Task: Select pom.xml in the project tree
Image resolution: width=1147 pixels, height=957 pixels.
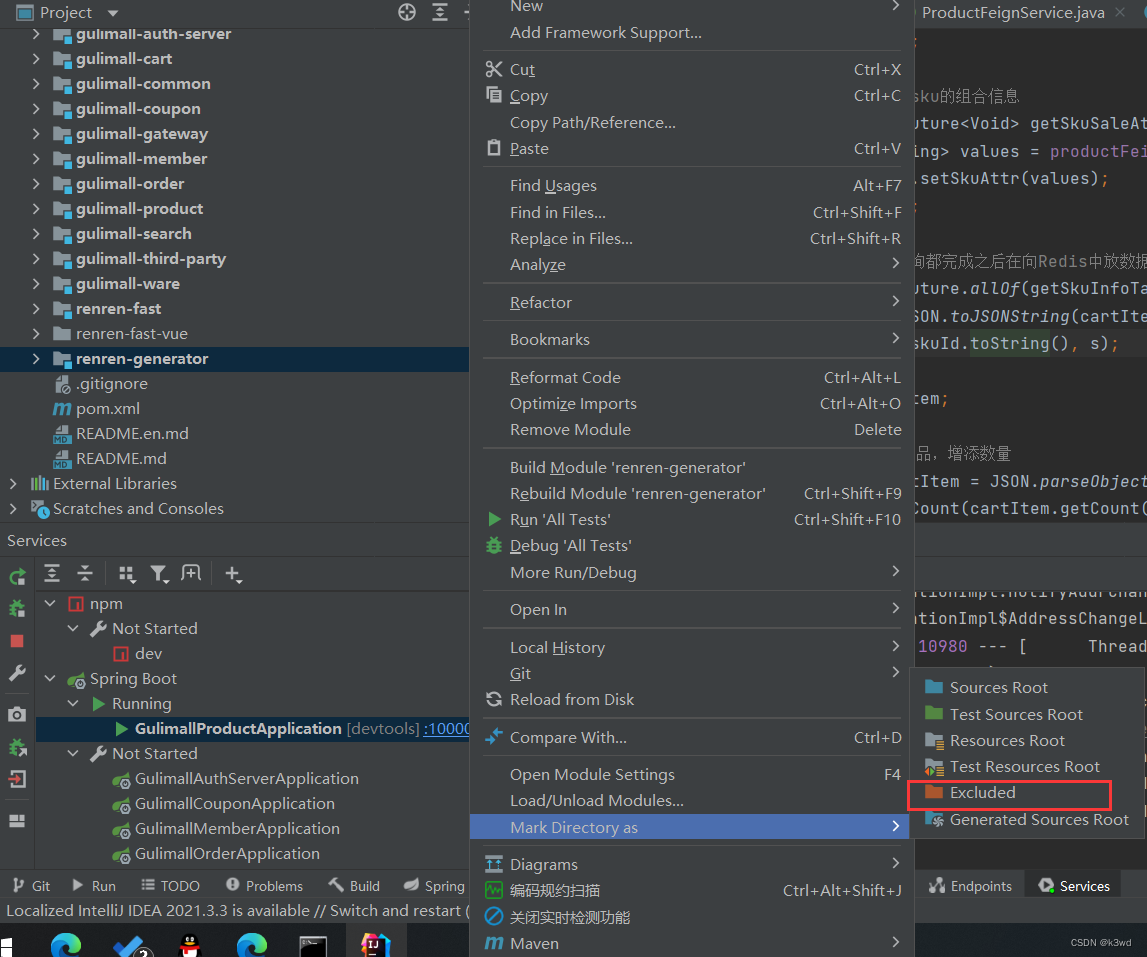Action: click(108, 408)
